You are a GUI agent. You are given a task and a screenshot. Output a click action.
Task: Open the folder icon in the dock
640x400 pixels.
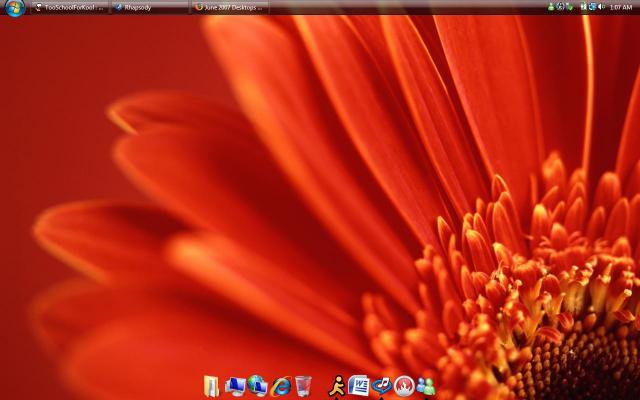pyautogui.click(x=211, y=386)
